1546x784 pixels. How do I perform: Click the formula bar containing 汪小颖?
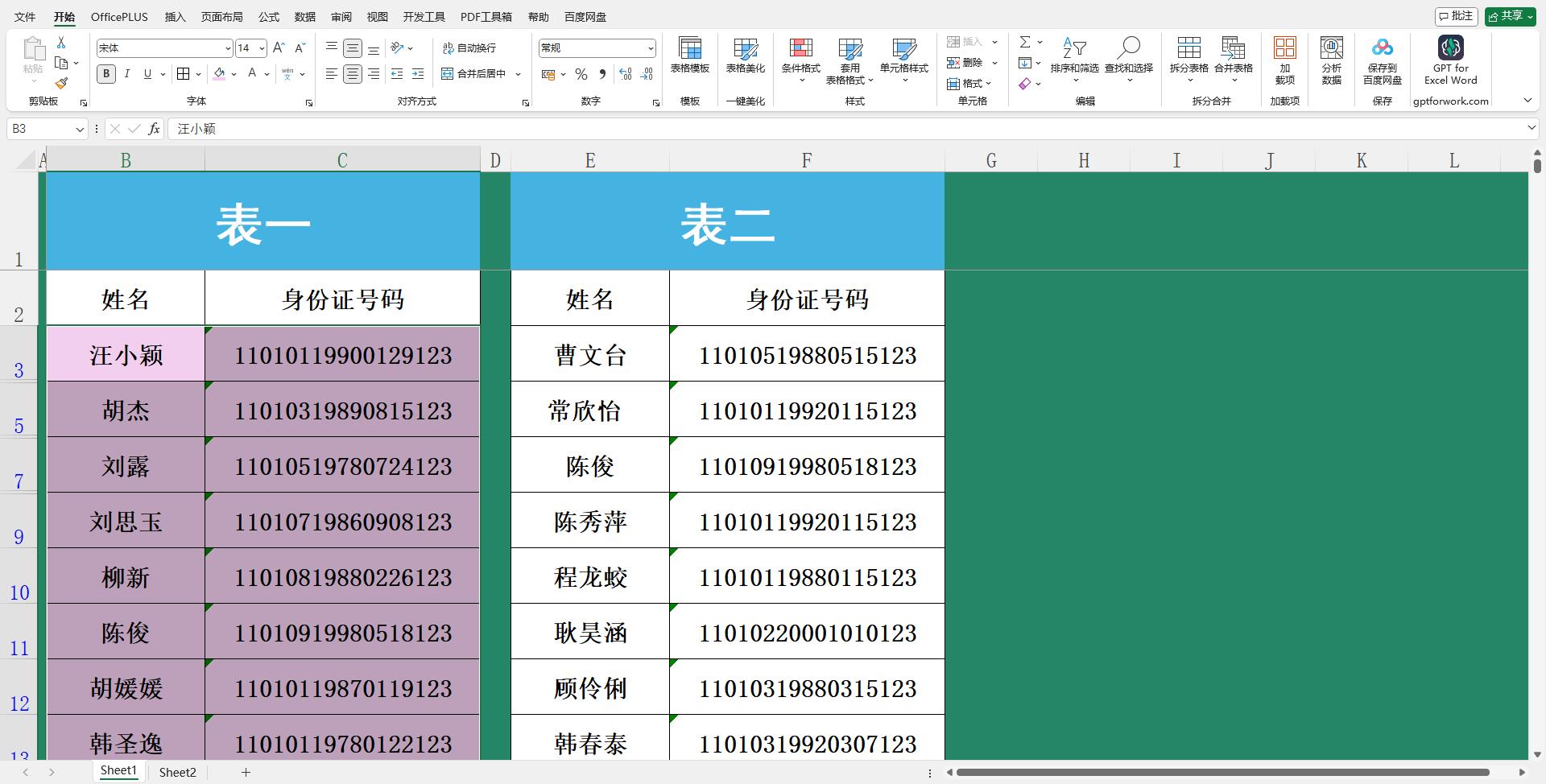[x=845, y=129]
